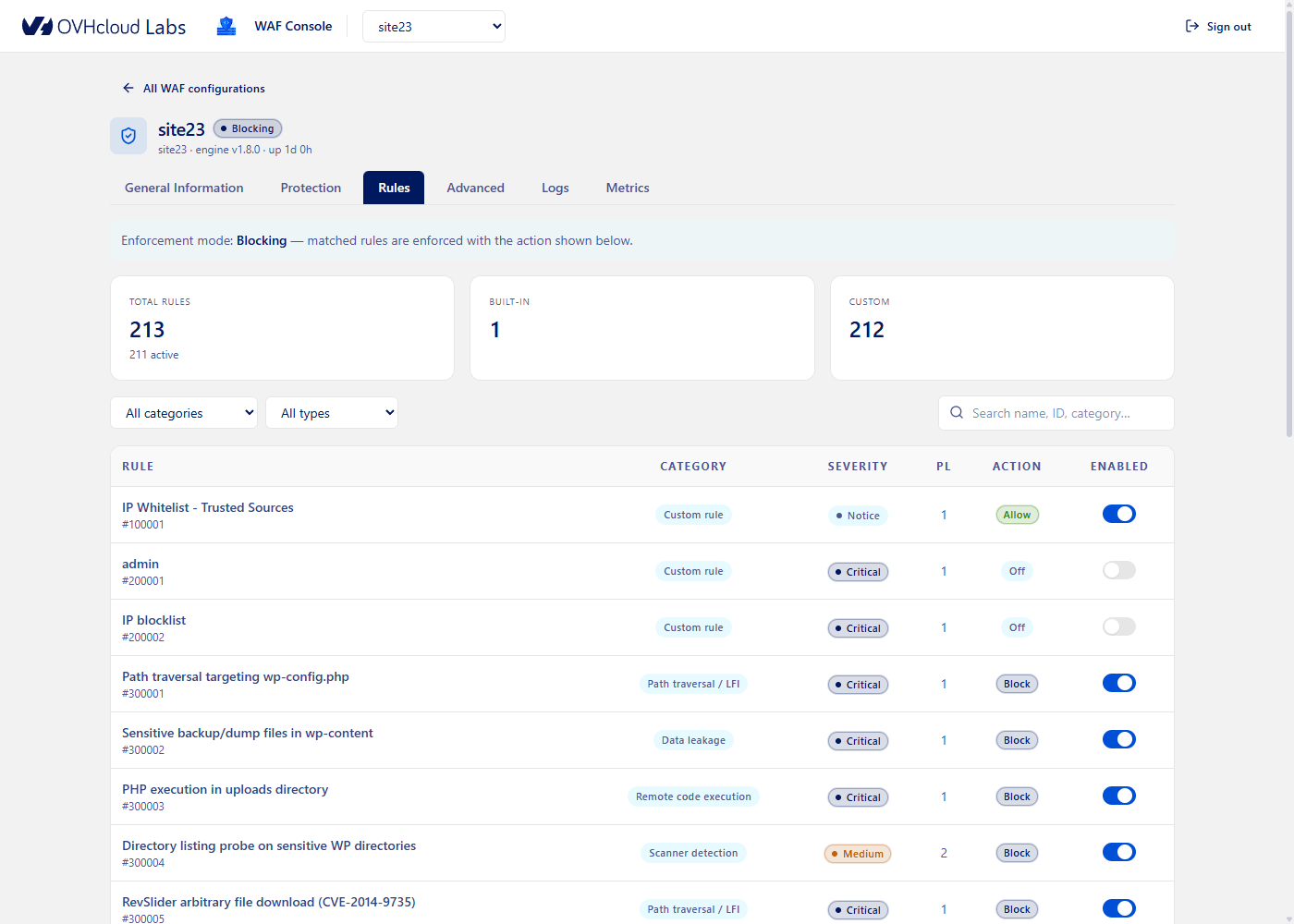
Task: Click the back arrow beside All WAF configurations
Action: pyautogui.click(x=128, y=88)
